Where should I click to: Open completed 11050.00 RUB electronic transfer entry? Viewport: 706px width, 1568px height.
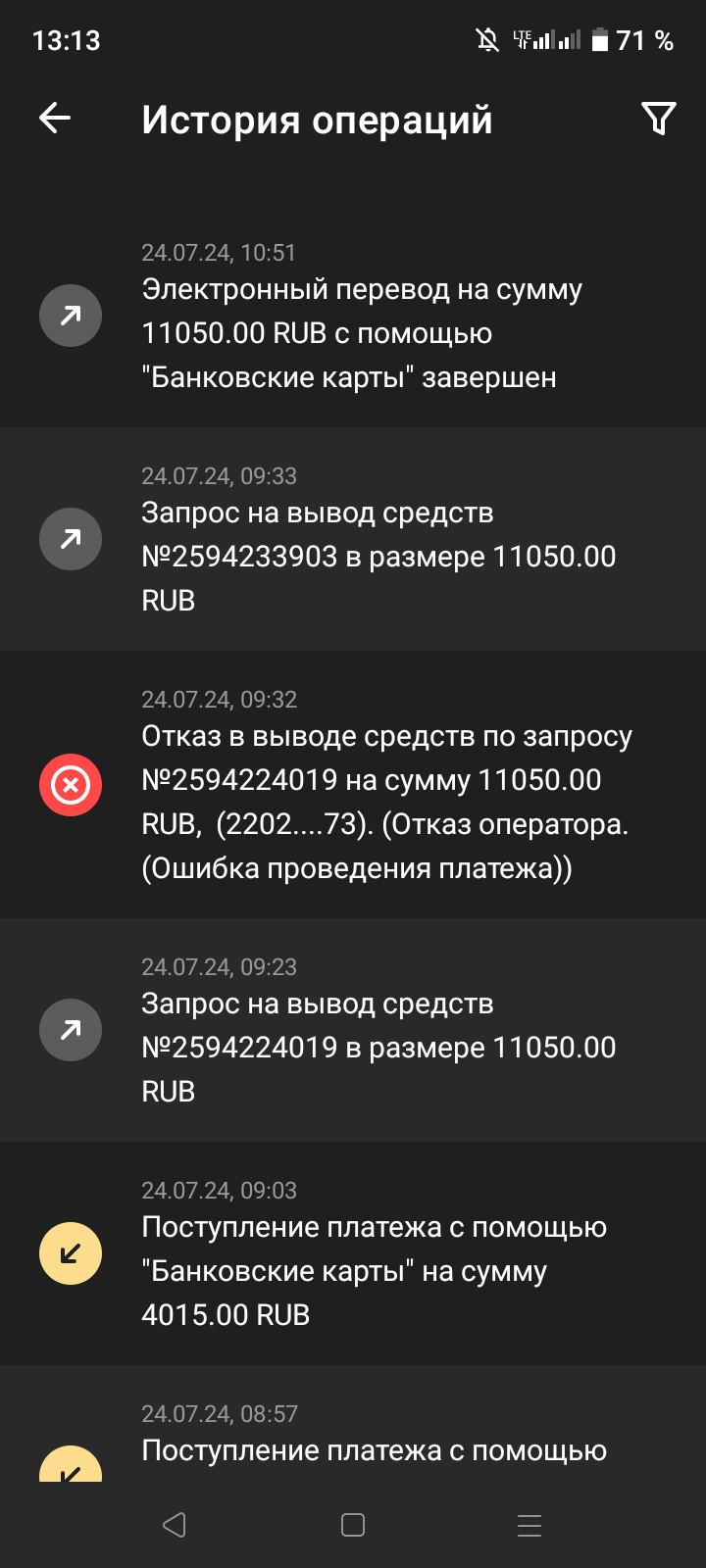363,333
